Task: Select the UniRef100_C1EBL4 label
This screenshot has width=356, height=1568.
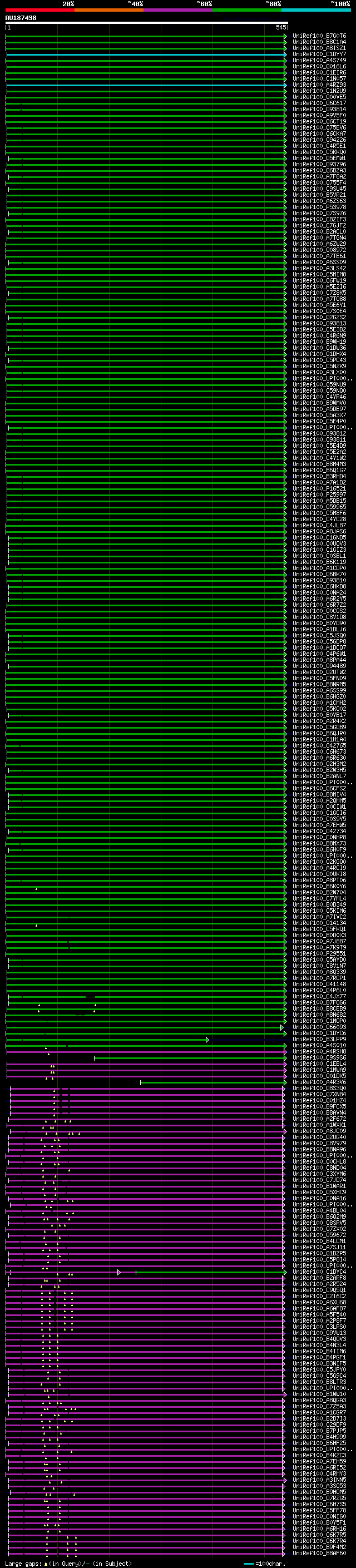Action: tap(319, 1064)
